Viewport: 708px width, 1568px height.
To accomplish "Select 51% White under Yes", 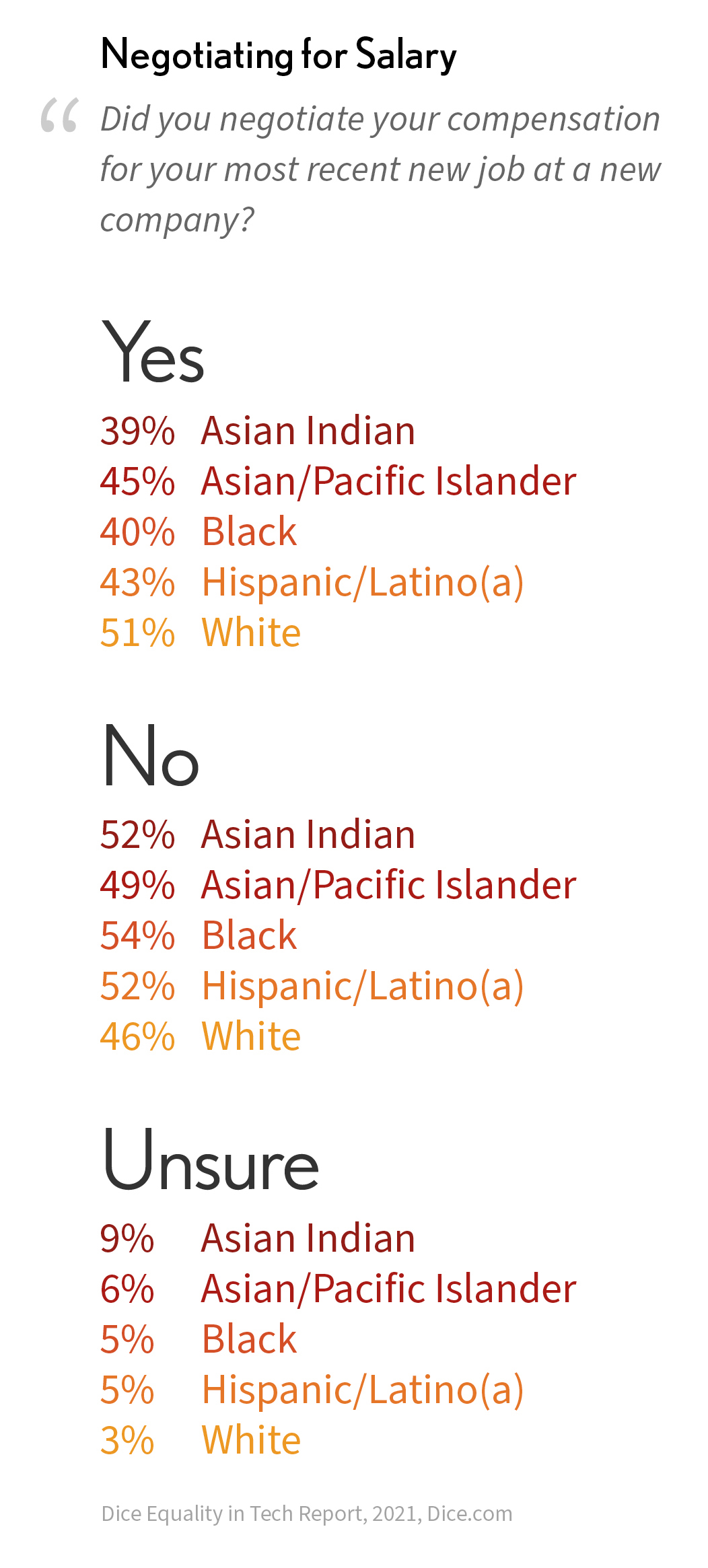I will point(201,633).
